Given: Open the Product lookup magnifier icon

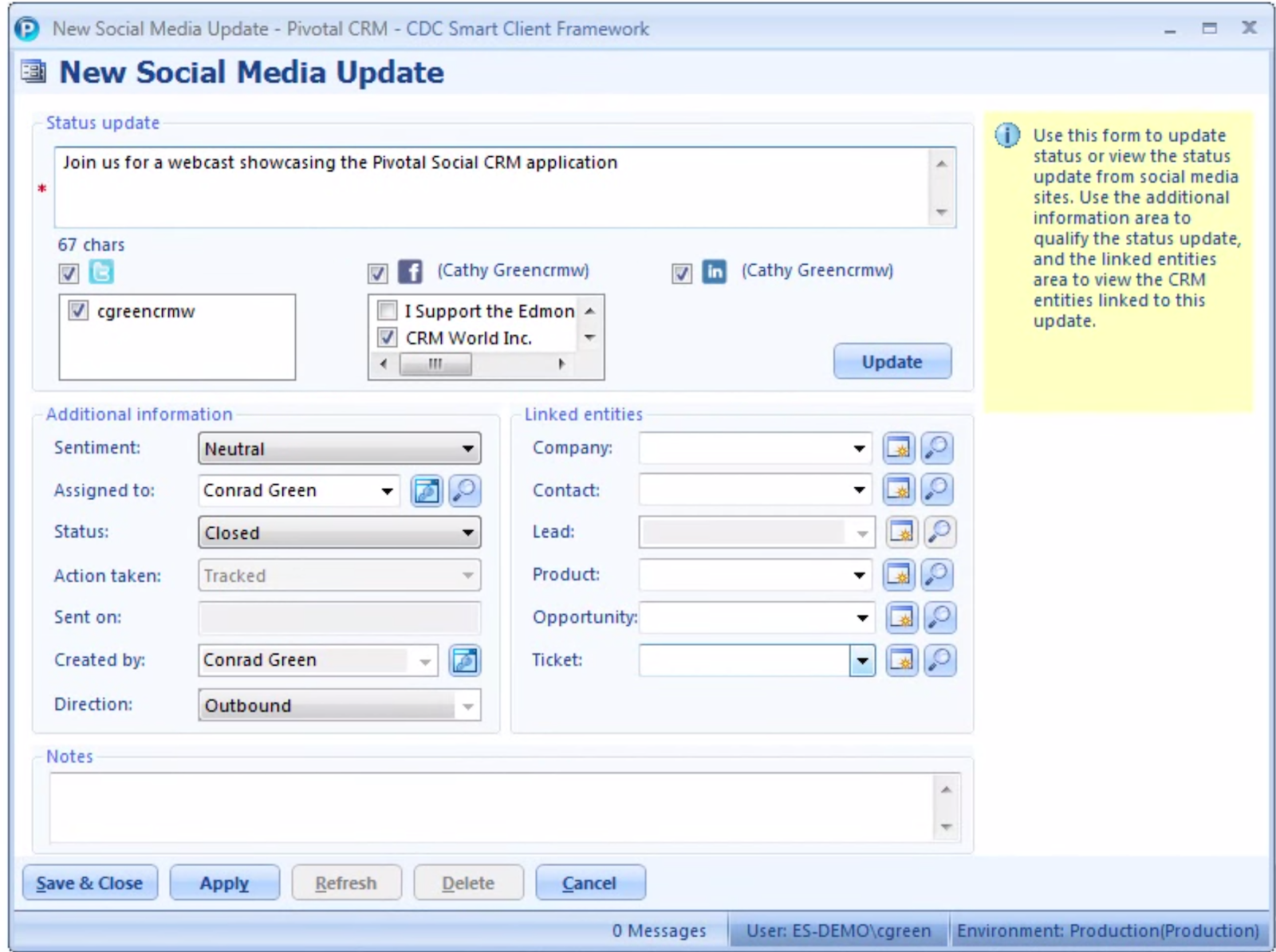Looking at the screenshot, I should coord(936,574).
